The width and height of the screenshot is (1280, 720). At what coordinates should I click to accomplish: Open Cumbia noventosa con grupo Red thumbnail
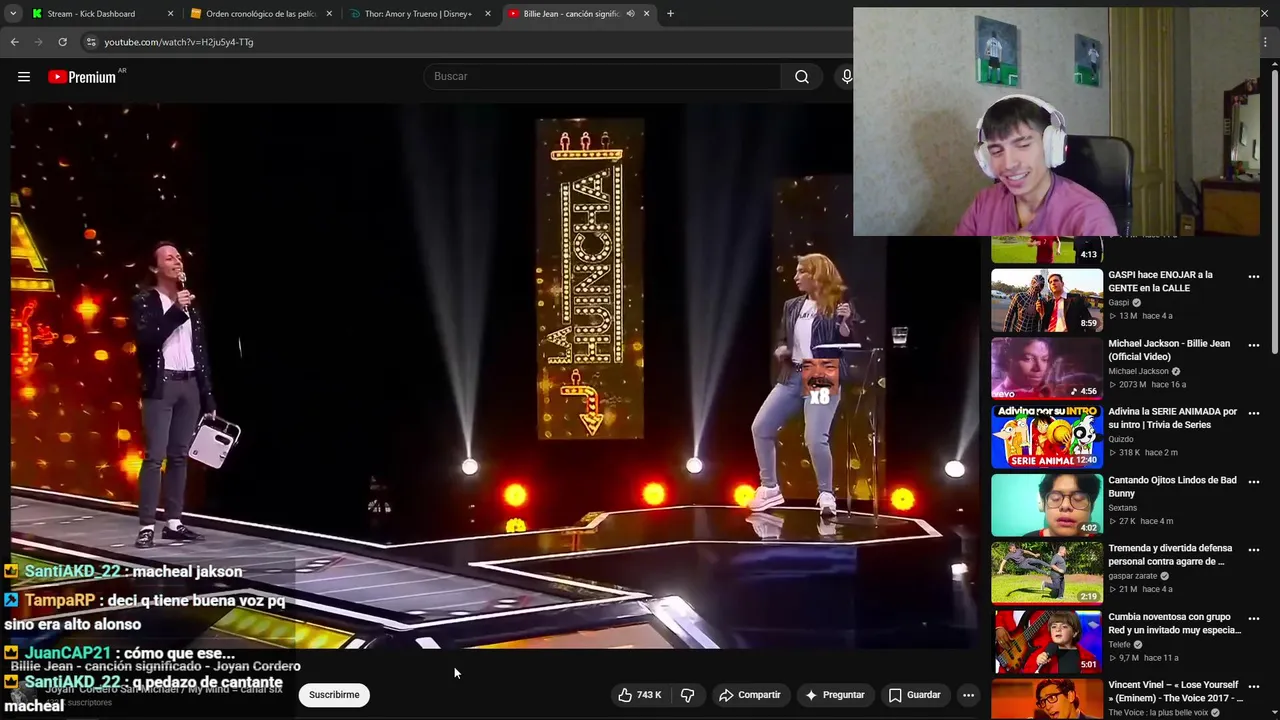coord(1047,642)
